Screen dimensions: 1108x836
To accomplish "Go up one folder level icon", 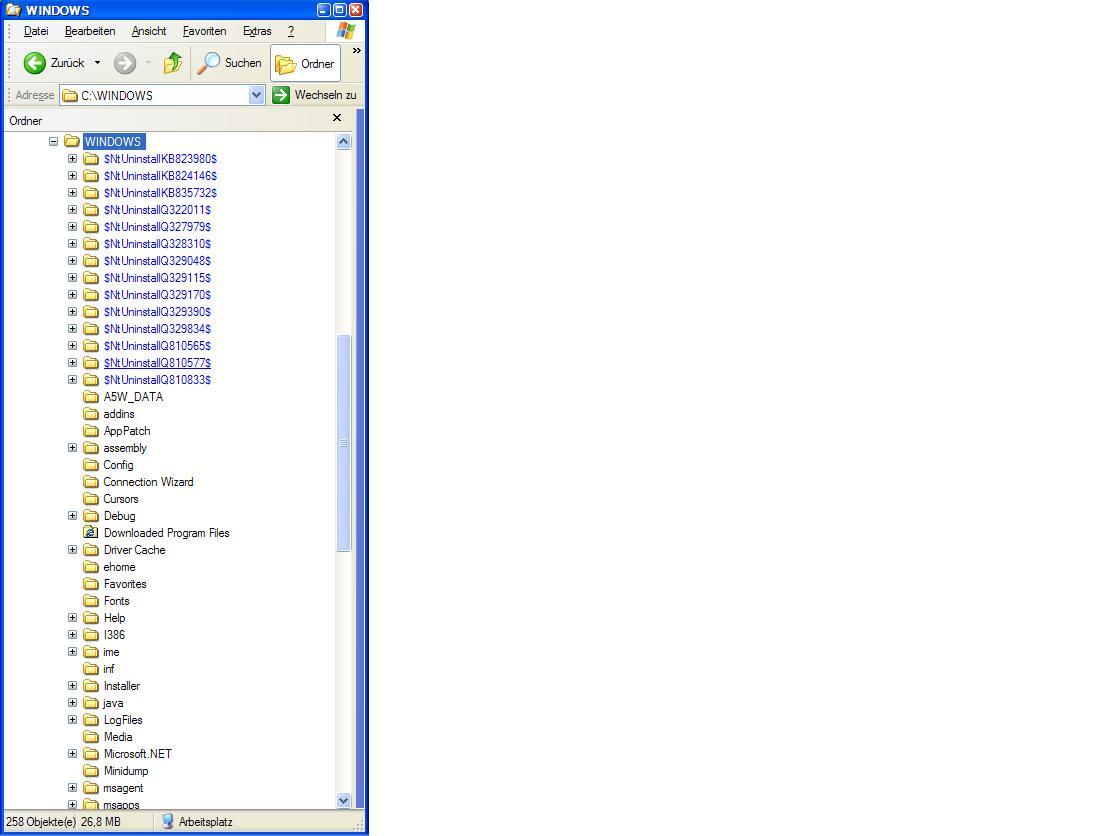I will [x=173, y=63].
